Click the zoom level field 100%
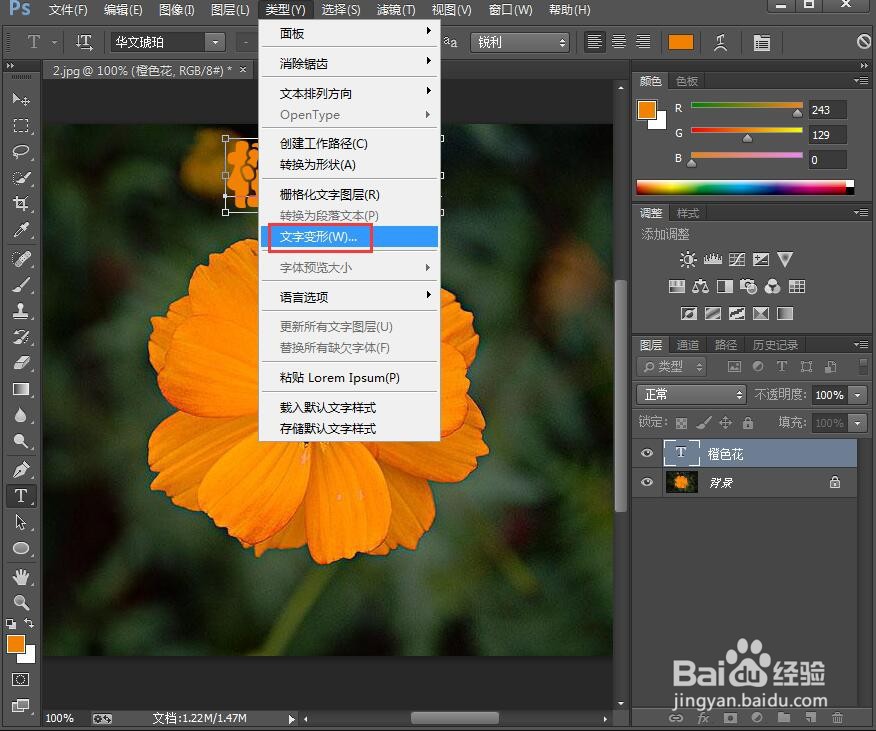The image size is (876, 731). (60, 718)
